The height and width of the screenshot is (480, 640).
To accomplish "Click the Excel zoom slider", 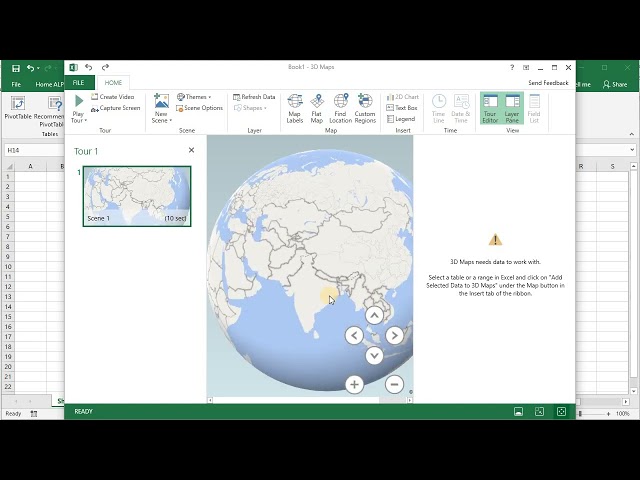I will click(580, 413).
